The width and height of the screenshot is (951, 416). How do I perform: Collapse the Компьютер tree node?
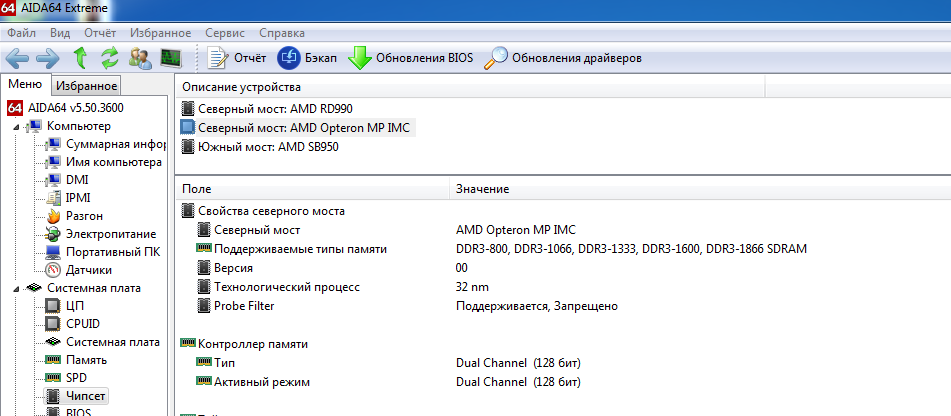point(17,126)
